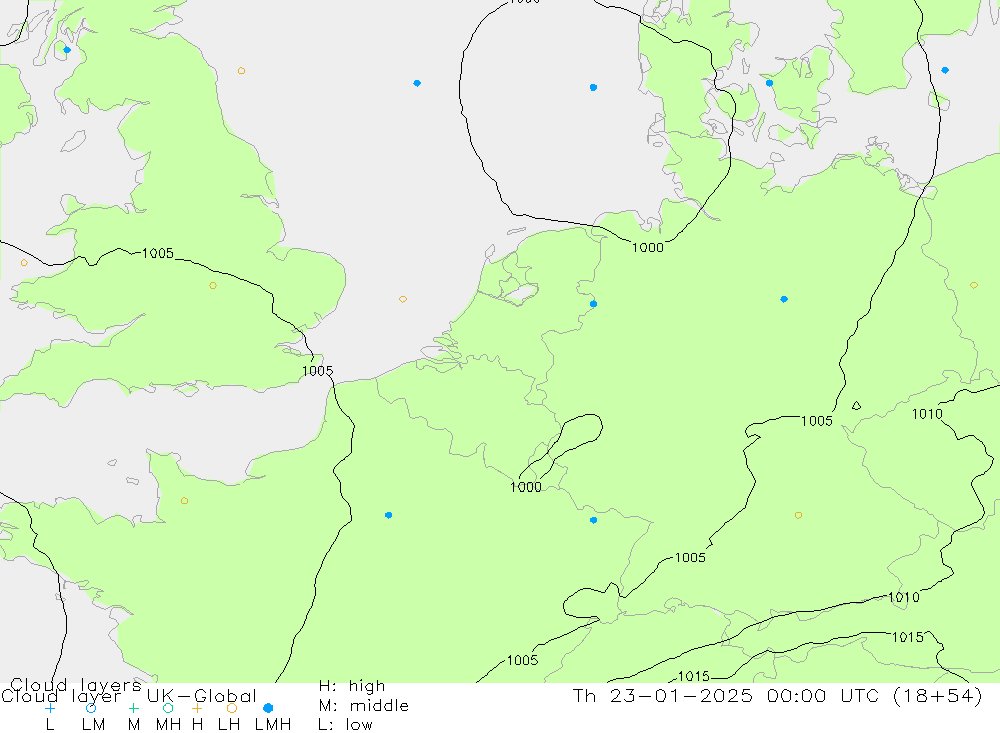Click the 1005 label at the Dover Strait
This screenshot has height=733, width=1000.
(x=318, y=371)
